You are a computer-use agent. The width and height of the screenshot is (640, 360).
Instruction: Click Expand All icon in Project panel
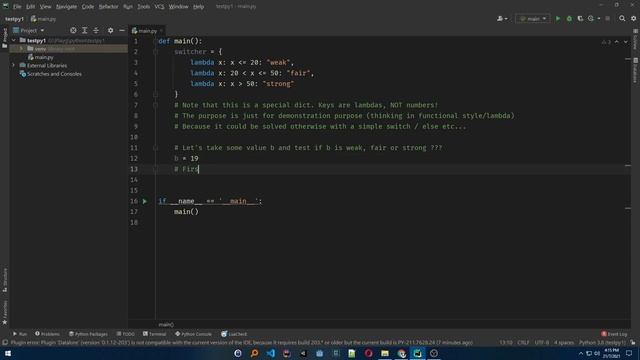[84, 30]
